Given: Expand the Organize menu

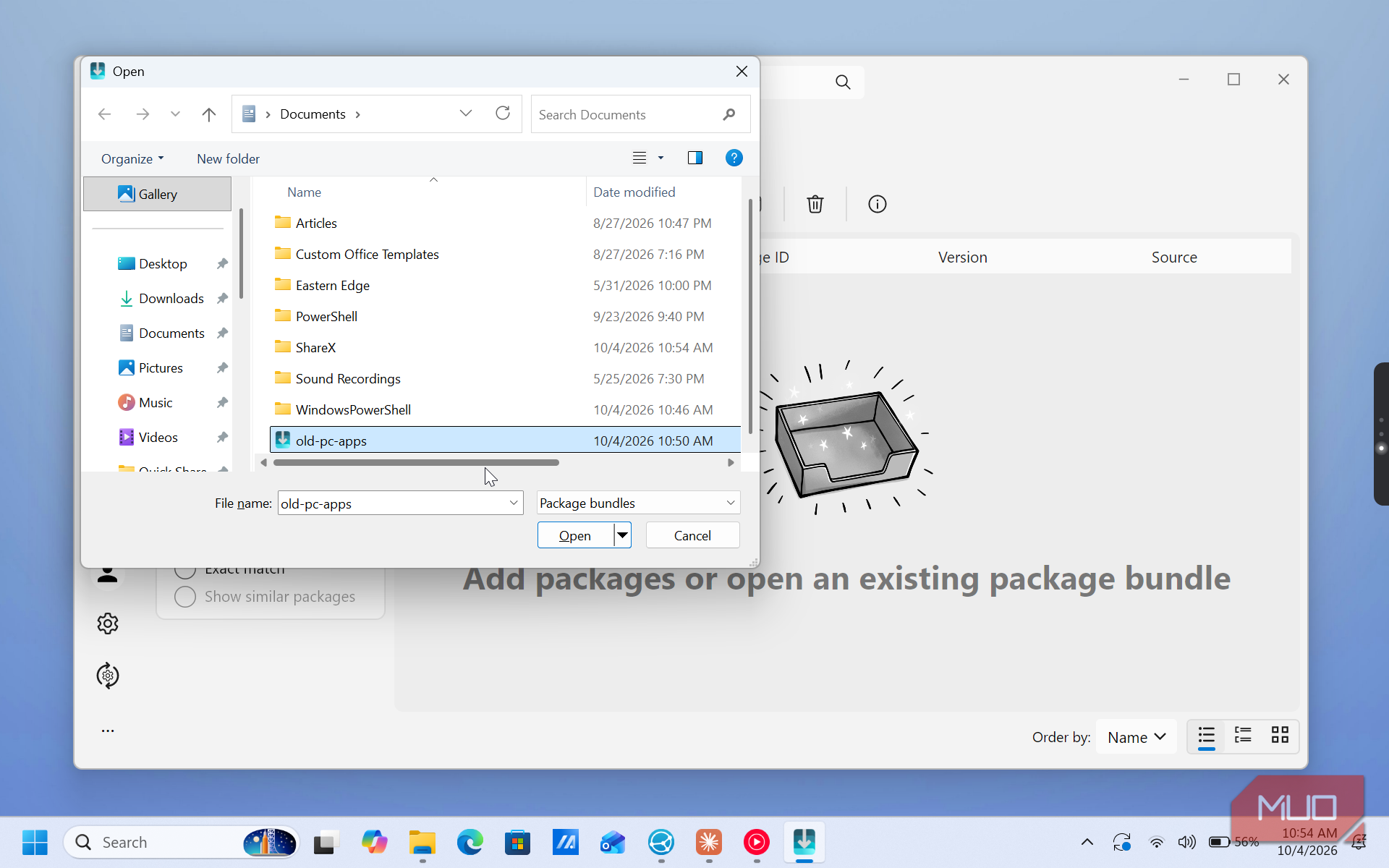Looking at the screenshot, I should tap(132, 158).
